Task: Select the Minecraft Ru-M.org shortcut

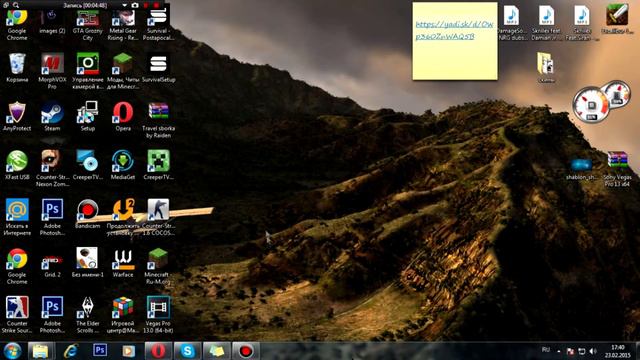Action: (158, 266)
